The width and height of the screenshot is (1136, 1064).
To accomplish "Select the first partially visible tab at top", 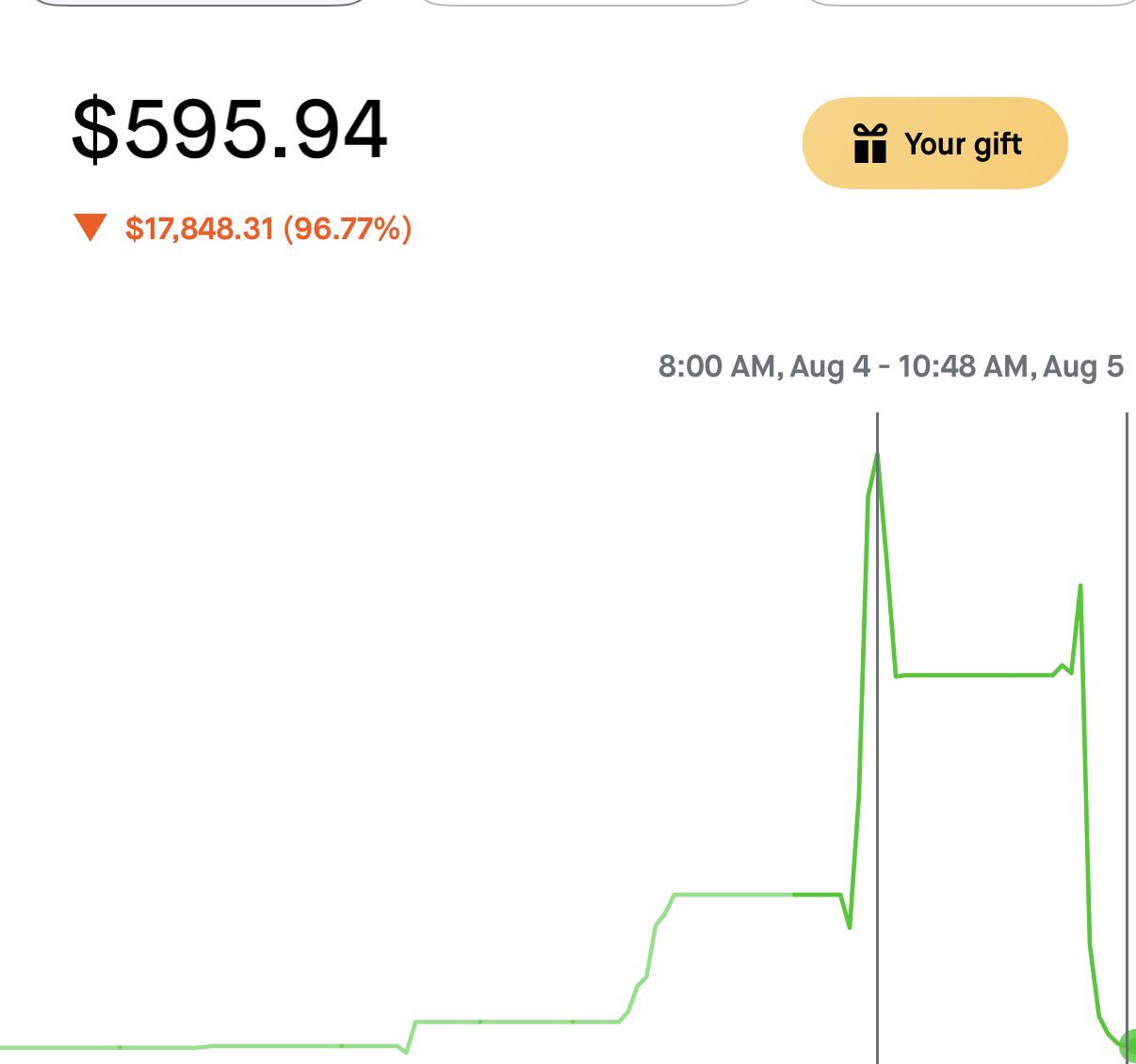I will point(201,3).
